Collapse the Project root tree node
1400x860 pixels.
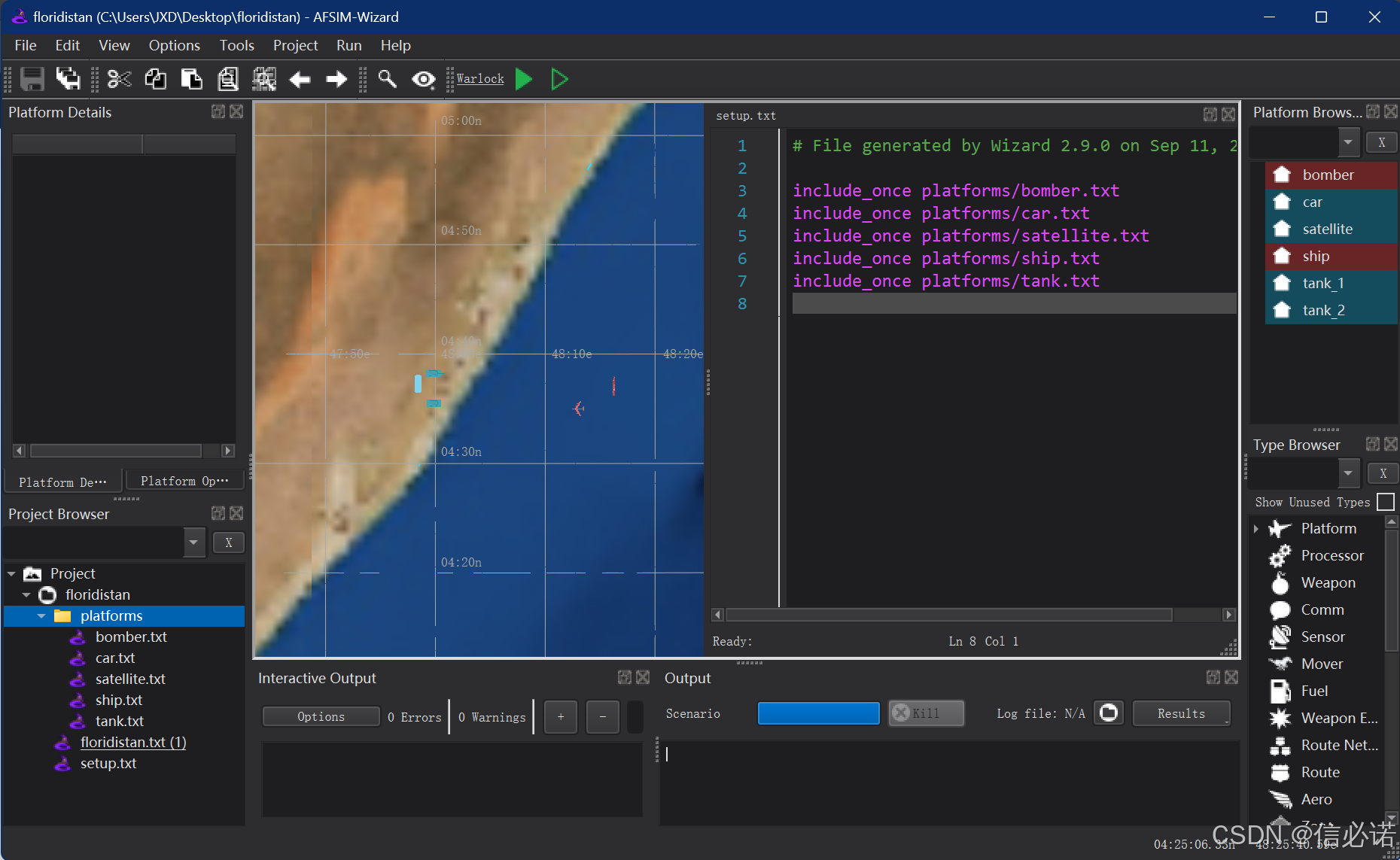click(x=11, y=574)
